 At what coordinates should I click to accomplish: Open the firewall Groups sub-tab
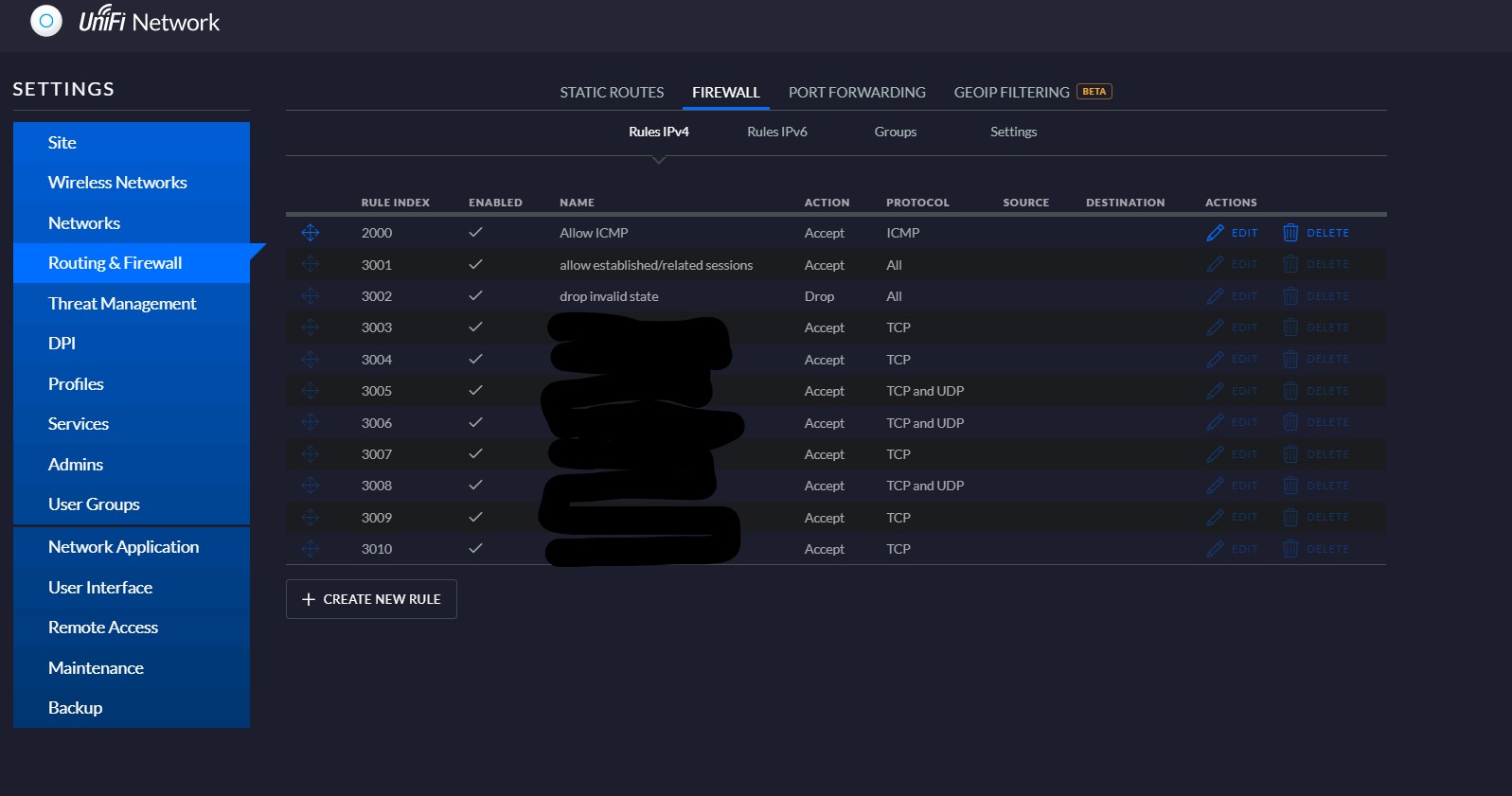coord(895,132)
